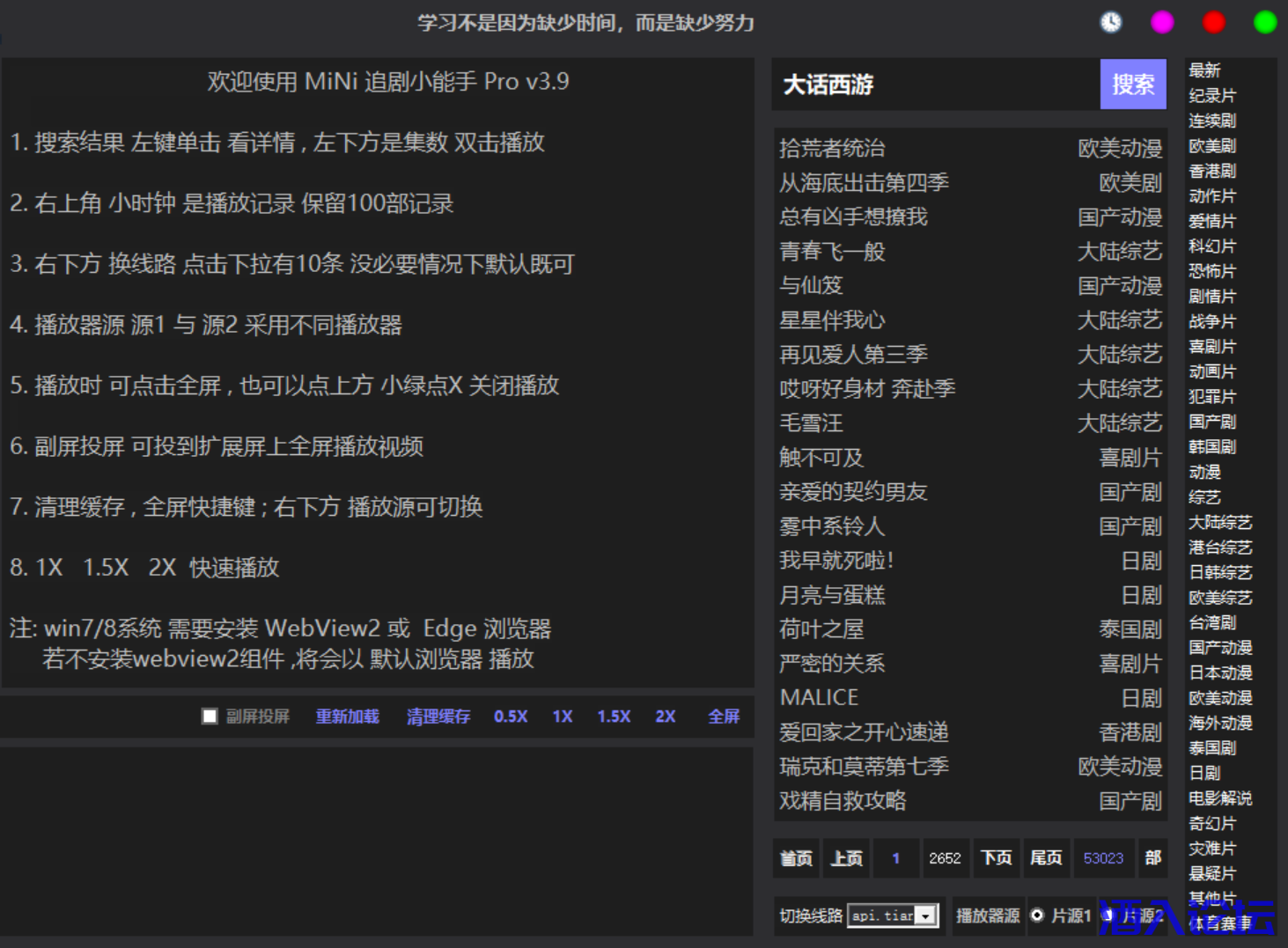Image resolution: width=1288 pixels, height=948 pixels.
Task: Go to next page with 下页
Action: coord(996,858)
